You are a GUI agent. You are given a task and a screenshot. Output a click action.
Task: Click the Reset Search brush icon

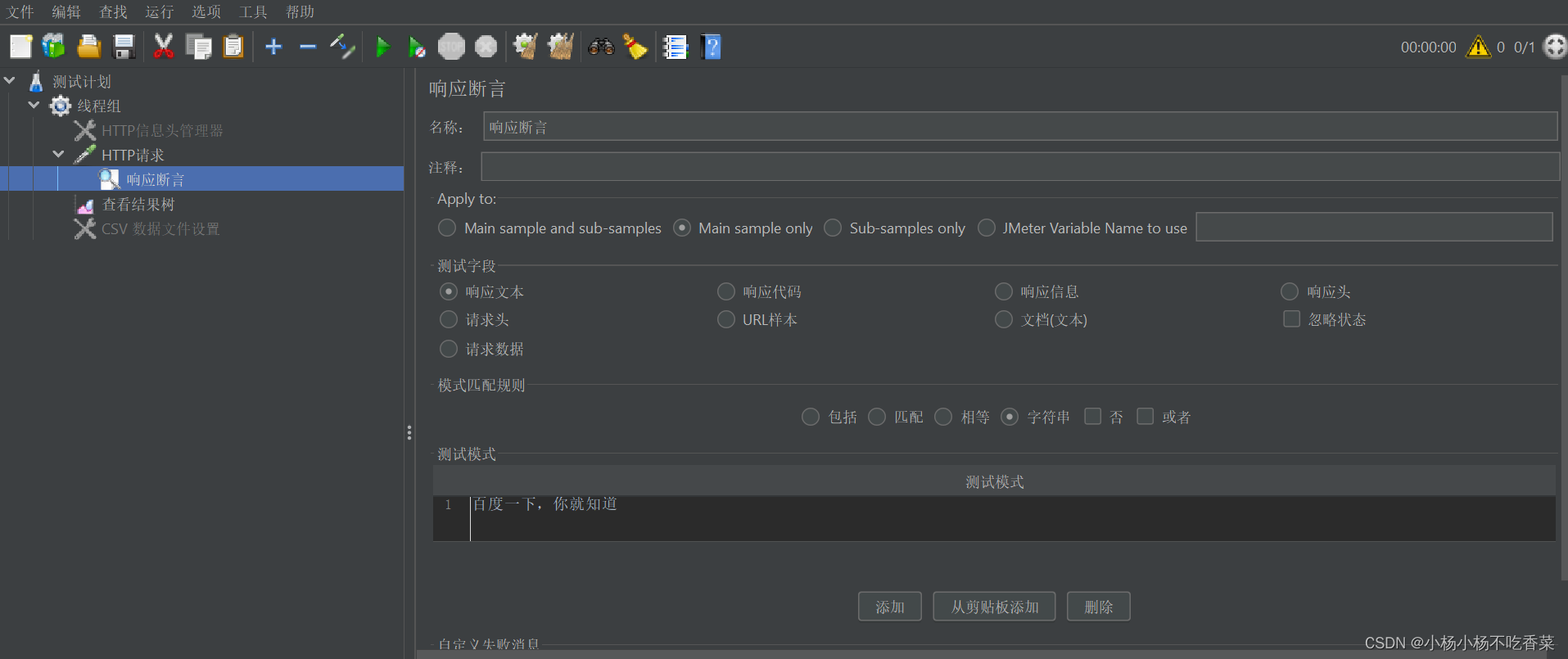pyautogui.click(x=635, y=47)
